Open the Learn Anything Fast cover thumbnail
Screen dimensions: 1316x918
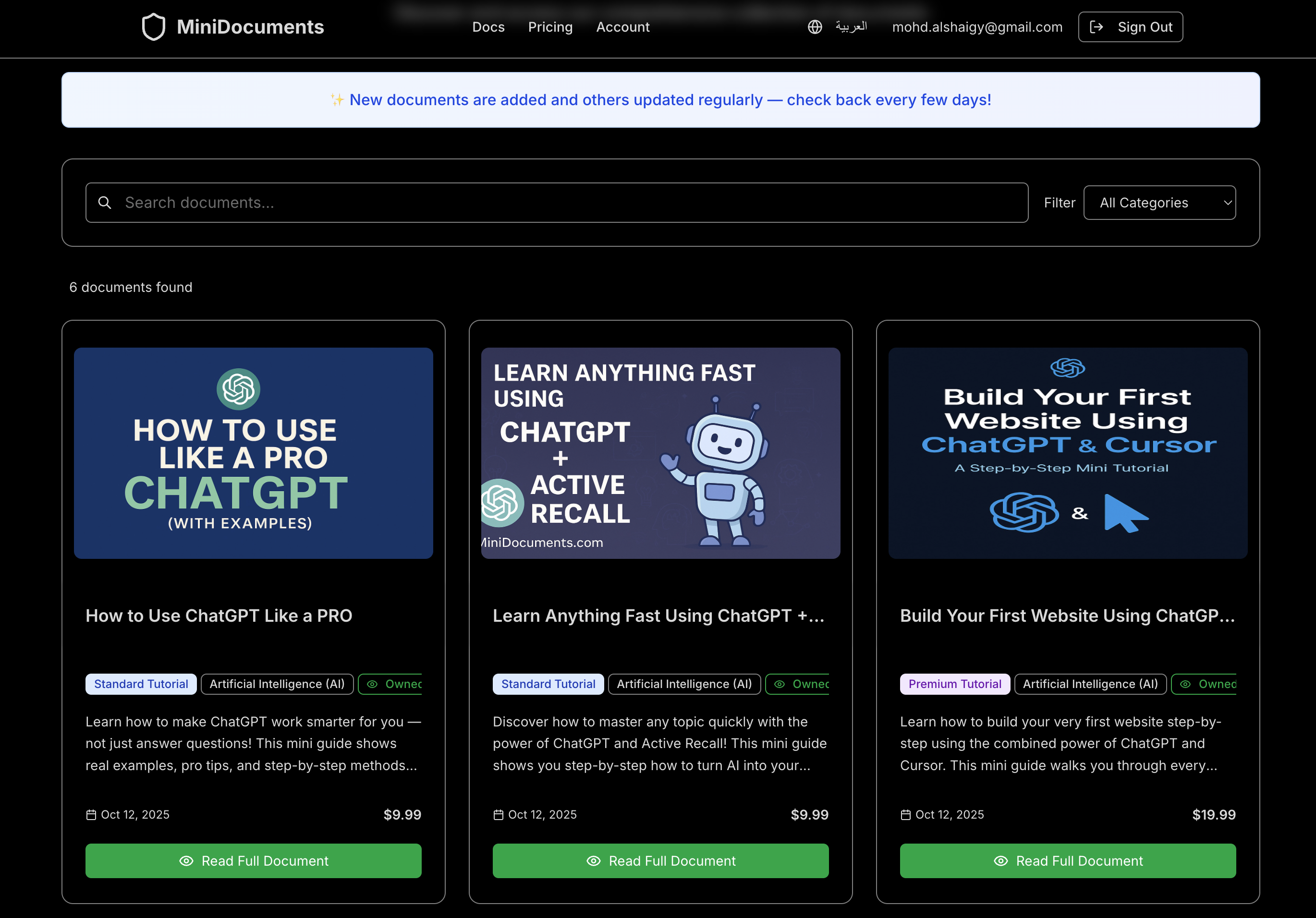tap(660, 453)
